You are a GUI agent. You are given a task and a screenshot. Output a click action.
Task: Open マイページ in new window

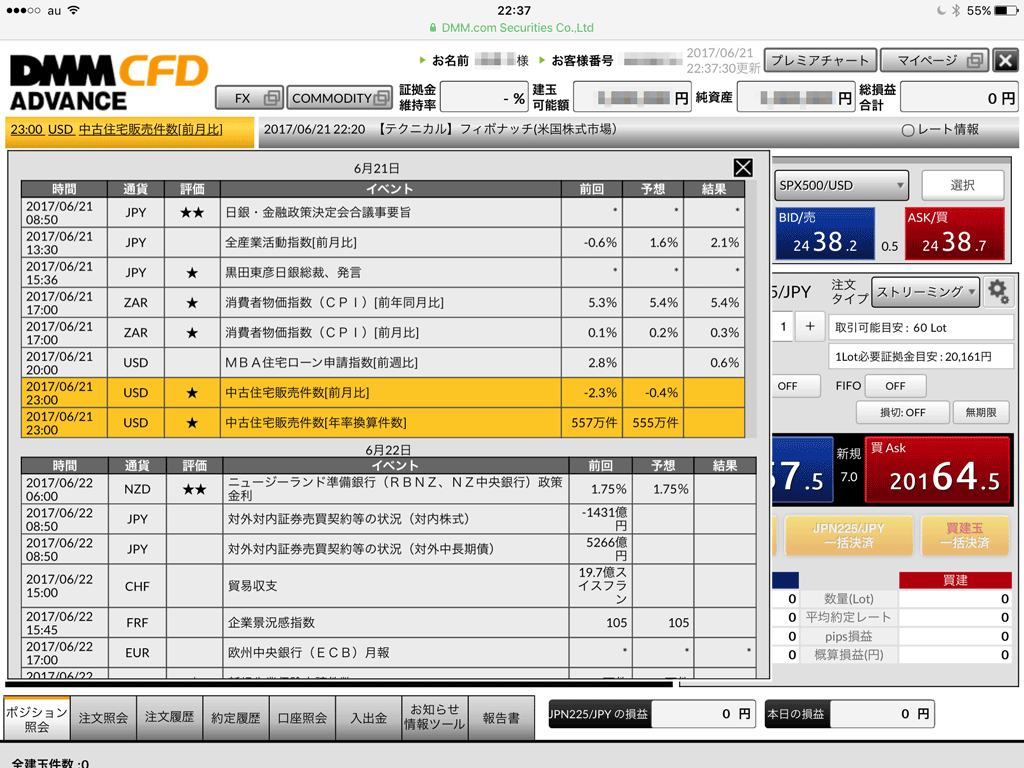(x=935, y=61)
